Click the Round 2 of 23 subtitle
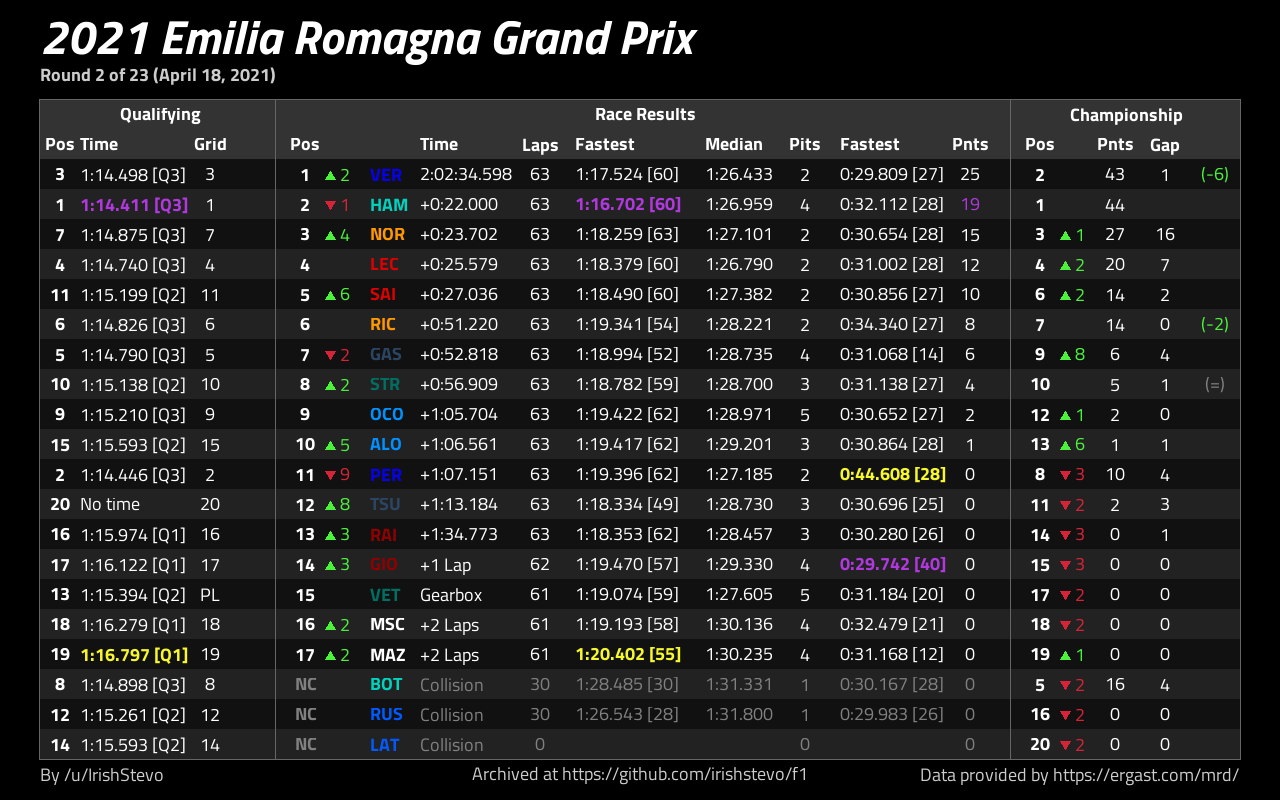This screenshot has width=1280, height=800. [x=158, y=75]
